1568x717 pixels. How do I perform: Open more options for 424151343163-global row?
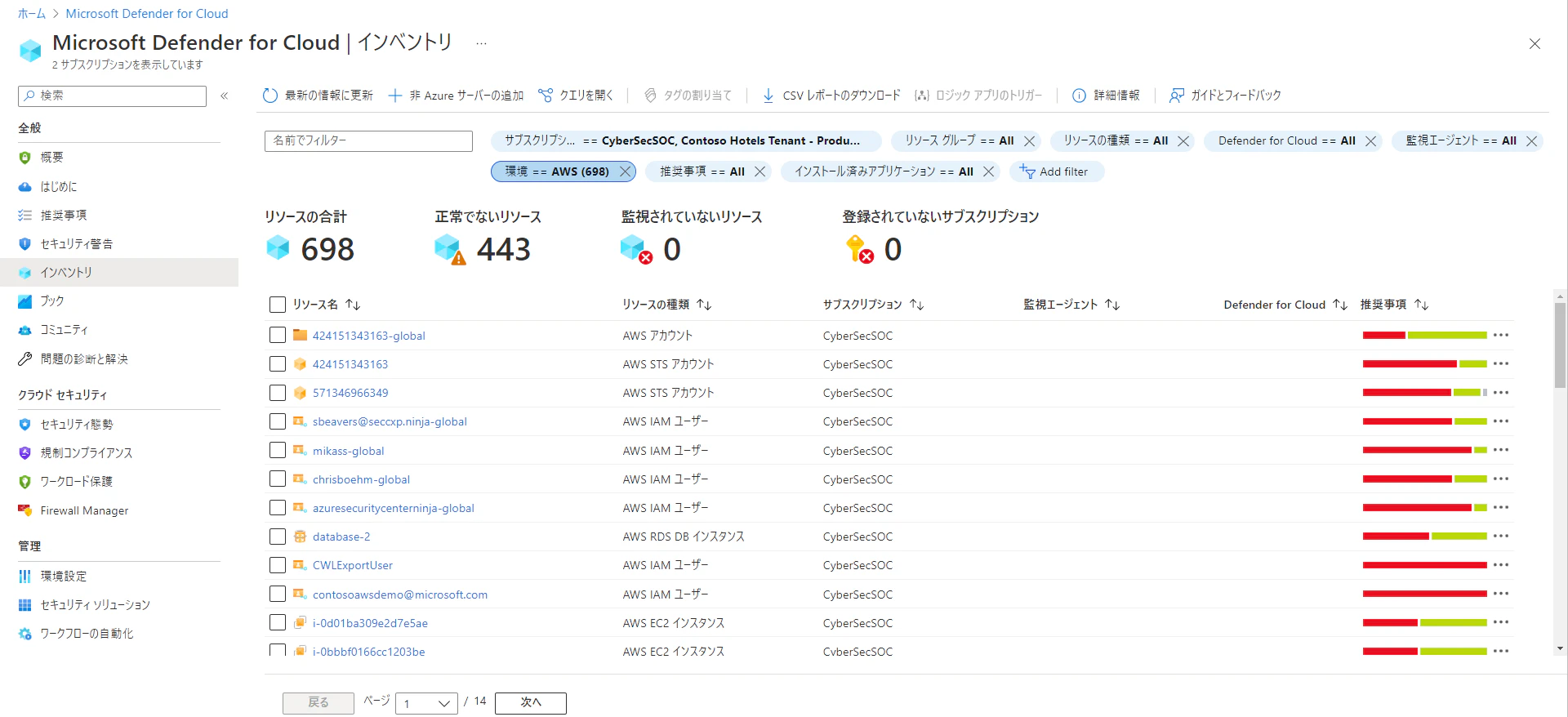[x=1501, y=336]
